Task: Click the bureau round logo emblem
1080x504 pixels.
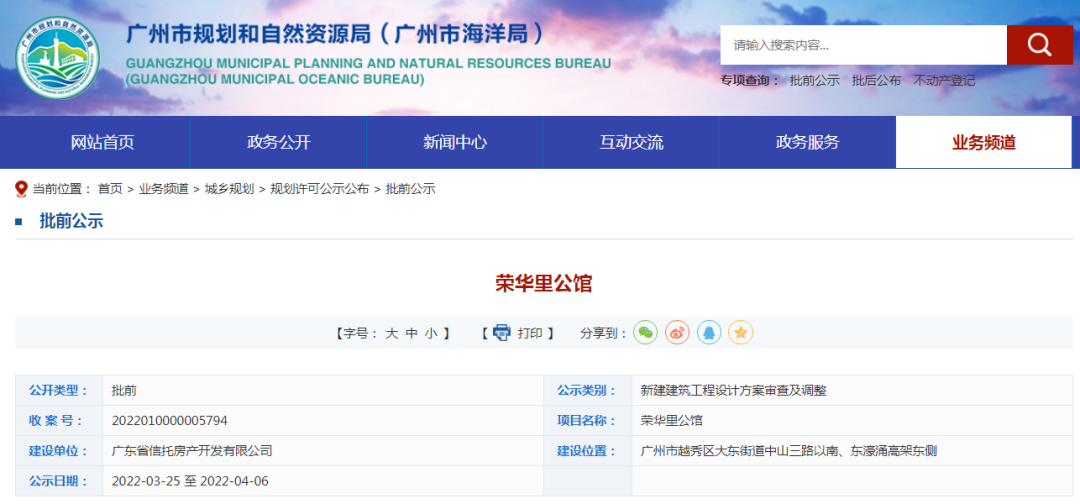Action: [x=58, y=59]
